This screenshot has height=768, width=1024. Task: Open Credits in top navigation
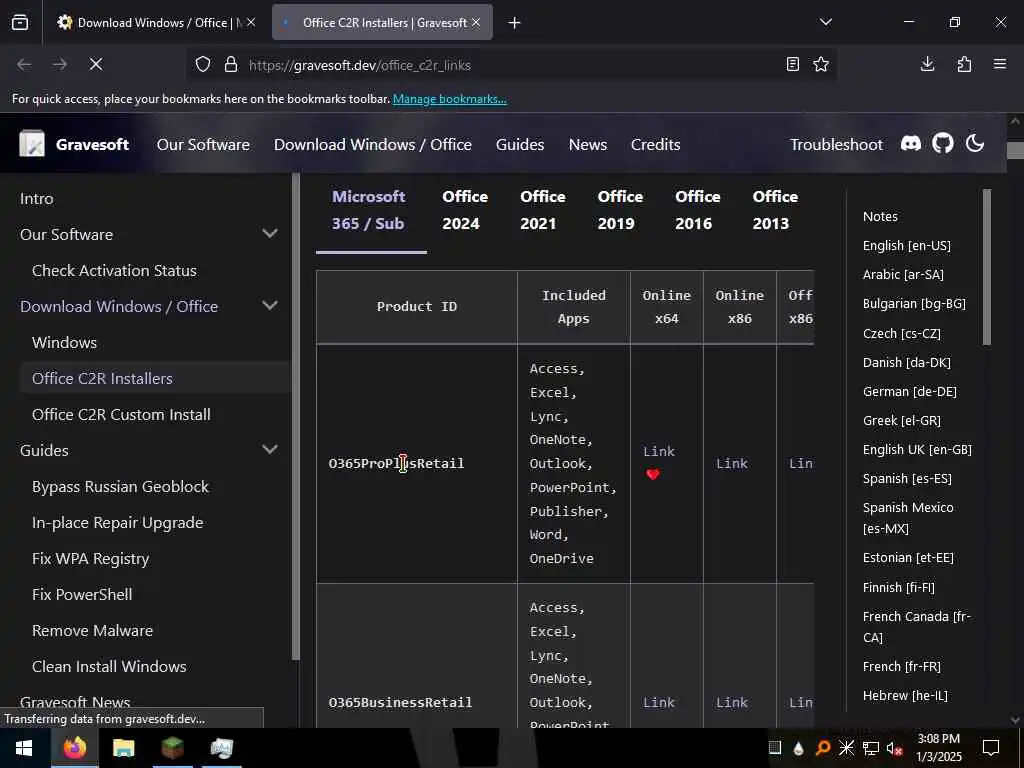[x=656, y=144]
